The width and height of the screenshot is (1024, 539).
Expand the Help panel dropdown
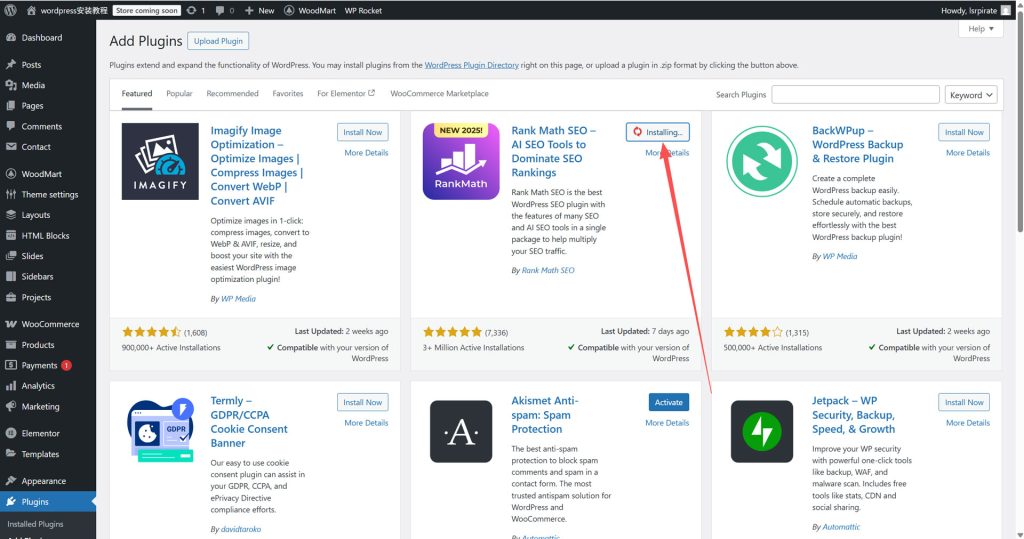[x=980, y=29]
